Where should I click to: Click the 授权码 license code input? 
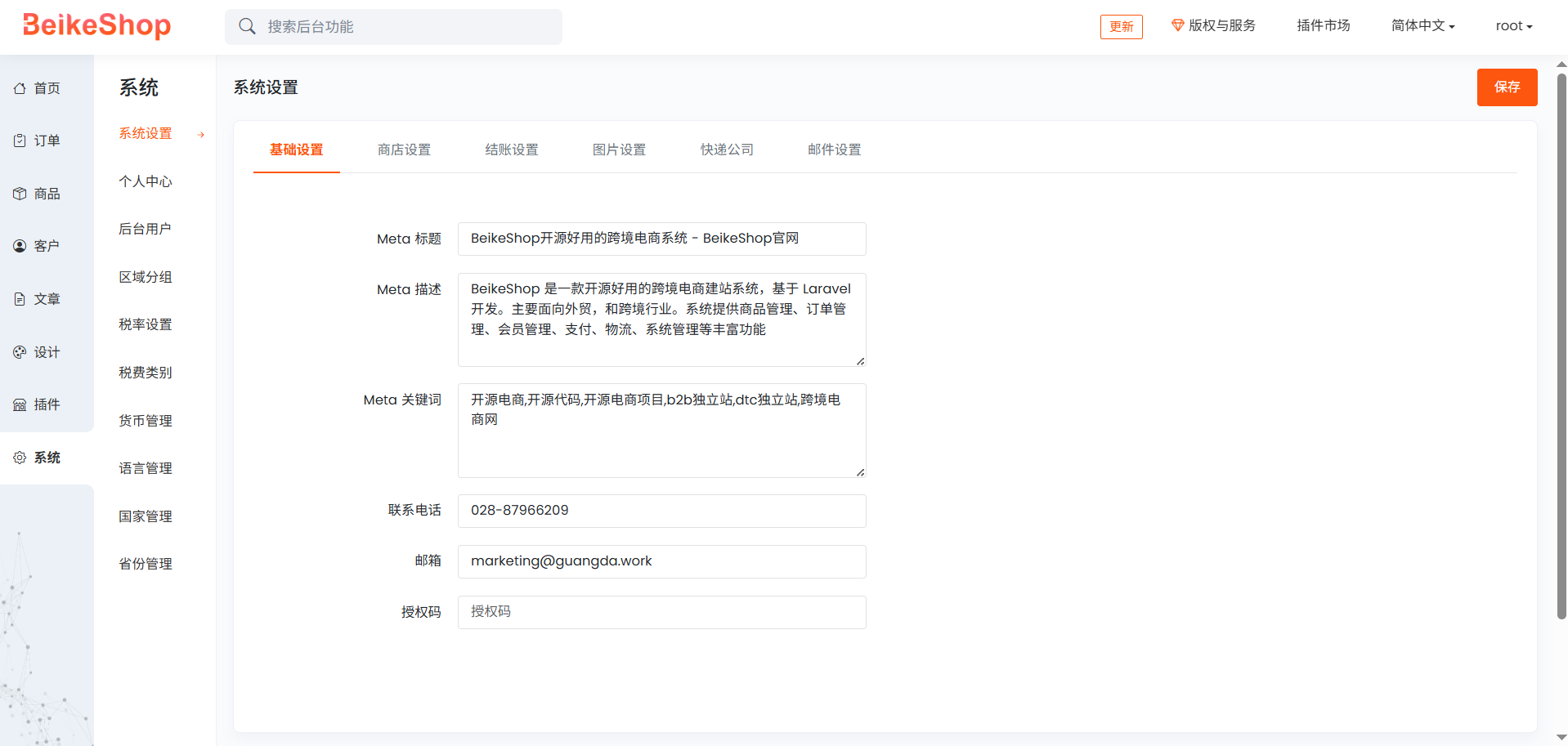pyautogui.click(x=661, y=612)
